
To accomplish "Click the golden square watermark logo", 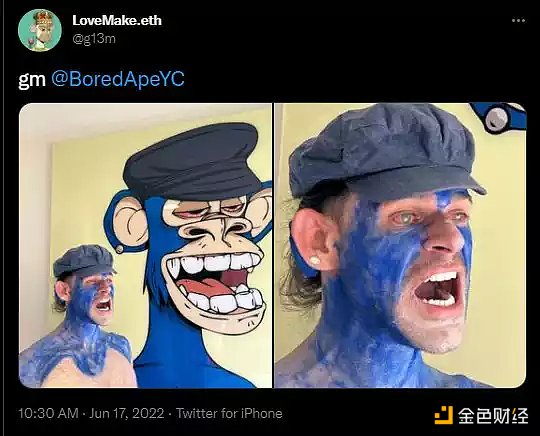I will [444, 415].
